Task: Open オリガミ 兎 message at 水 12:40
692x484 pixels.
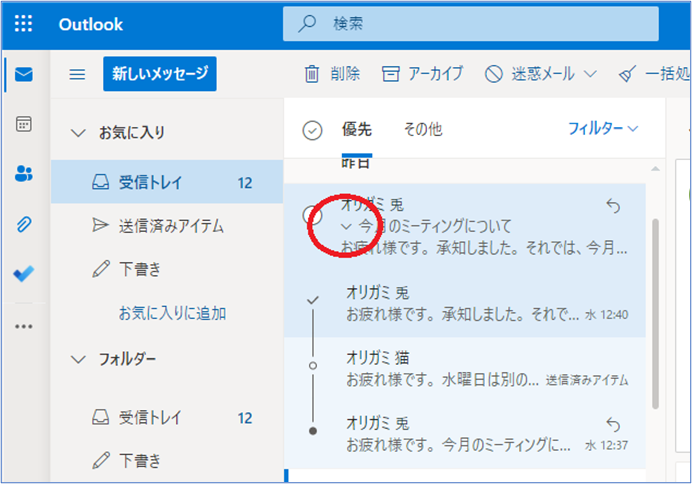Action: tap(465, 304)
